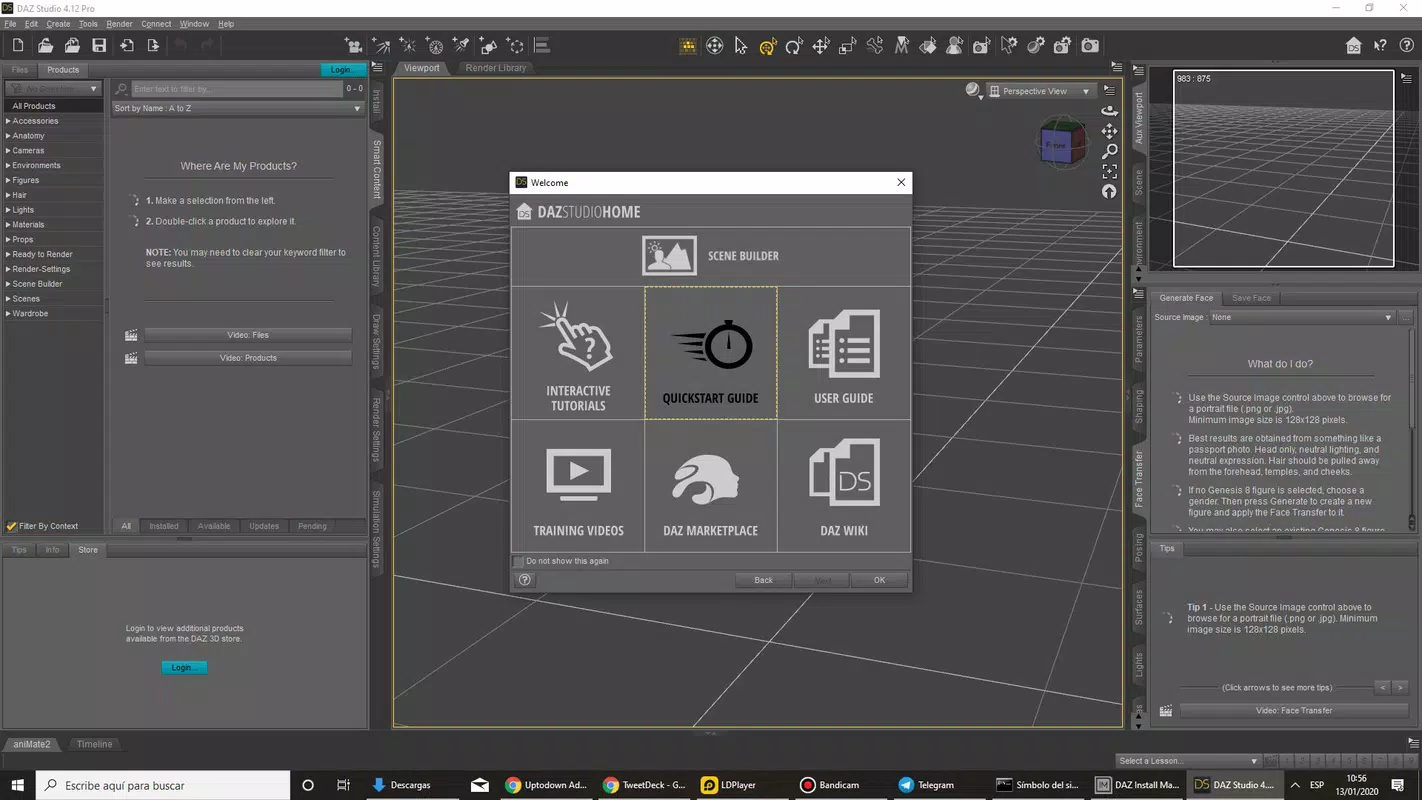This screenshot has height=800, width=1422.
Task: Expand the Accessories category
Action: coord(9,121)
